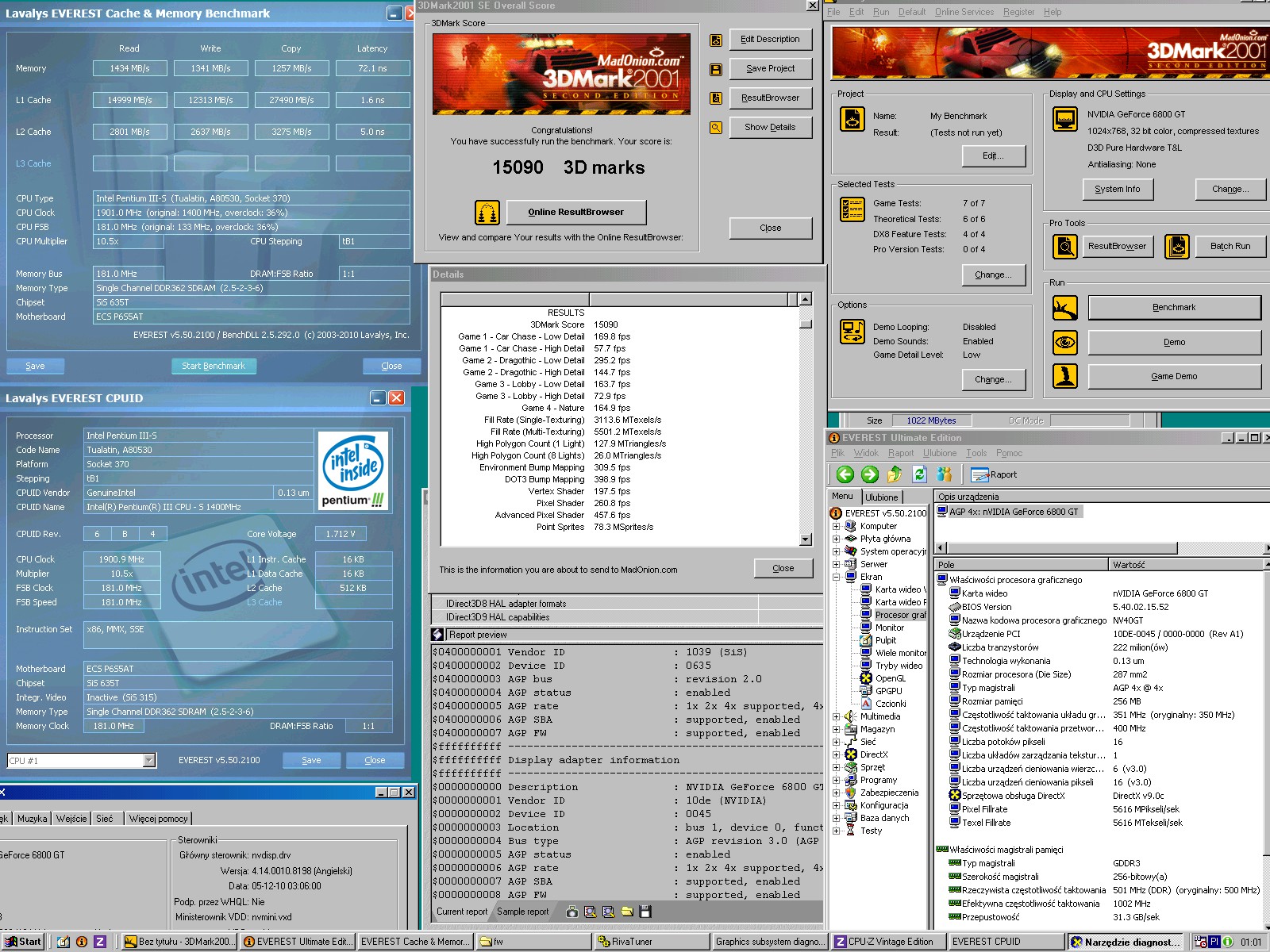The width and height of the screenshot is (1270, 952).
Task: Click the yellow folder icon in Report preview bar
Action: click(x=626, y=912)
